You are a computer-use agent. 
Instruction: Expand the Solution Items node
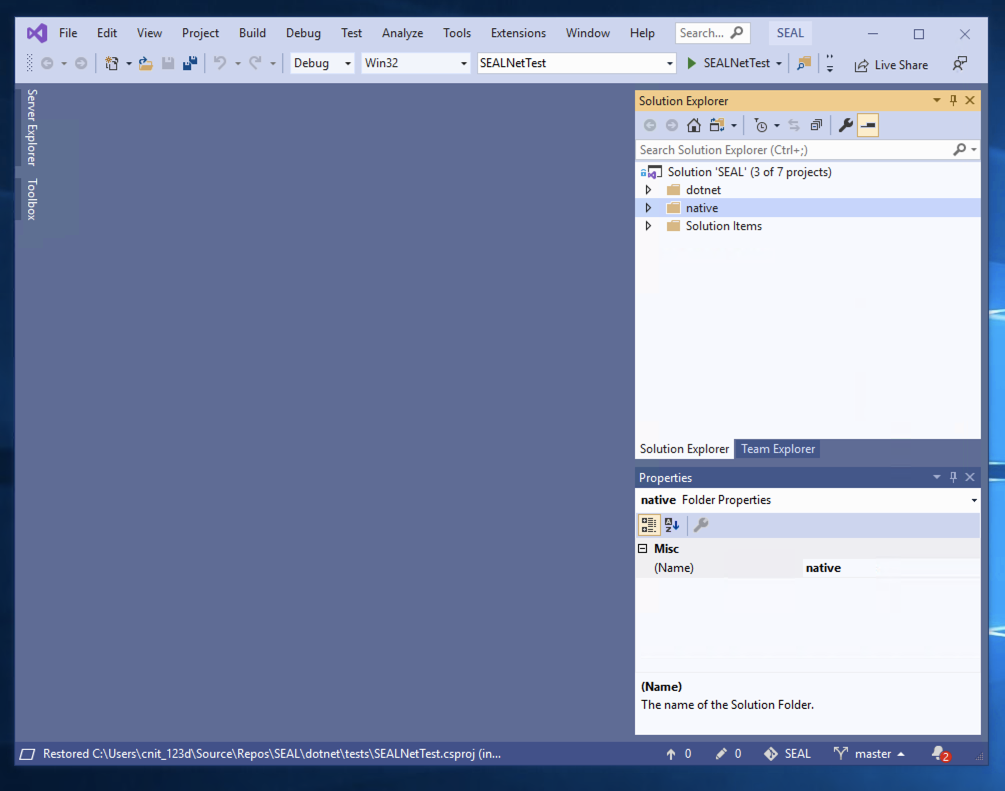tap(648, 226)
